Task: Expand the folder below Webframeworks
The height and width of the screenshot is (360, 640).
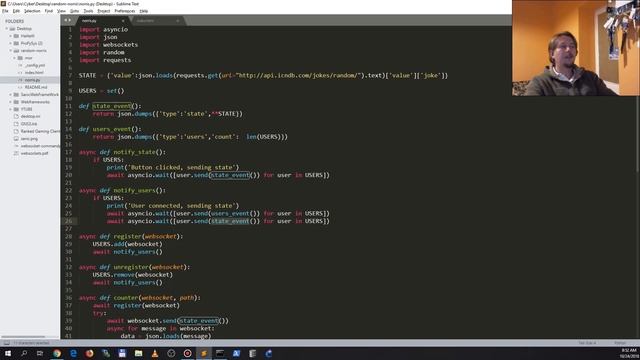Action: [x=11, y=109]
